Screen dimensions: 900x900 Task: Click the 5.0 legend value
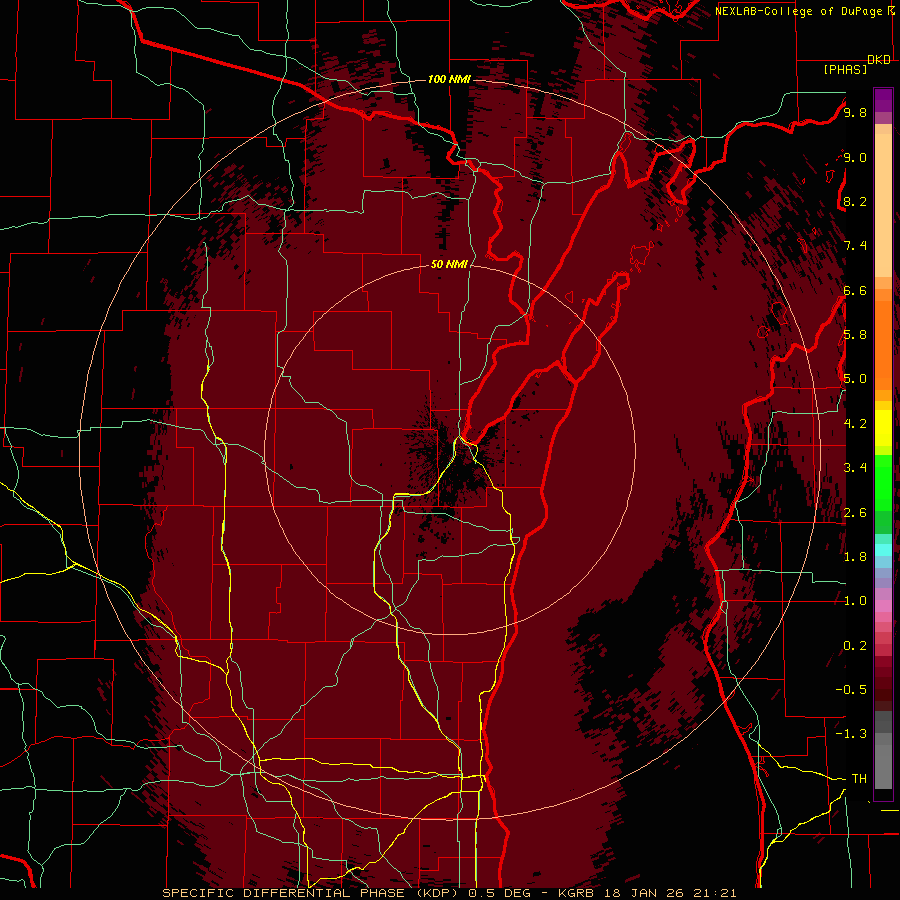tap(855, 379)
